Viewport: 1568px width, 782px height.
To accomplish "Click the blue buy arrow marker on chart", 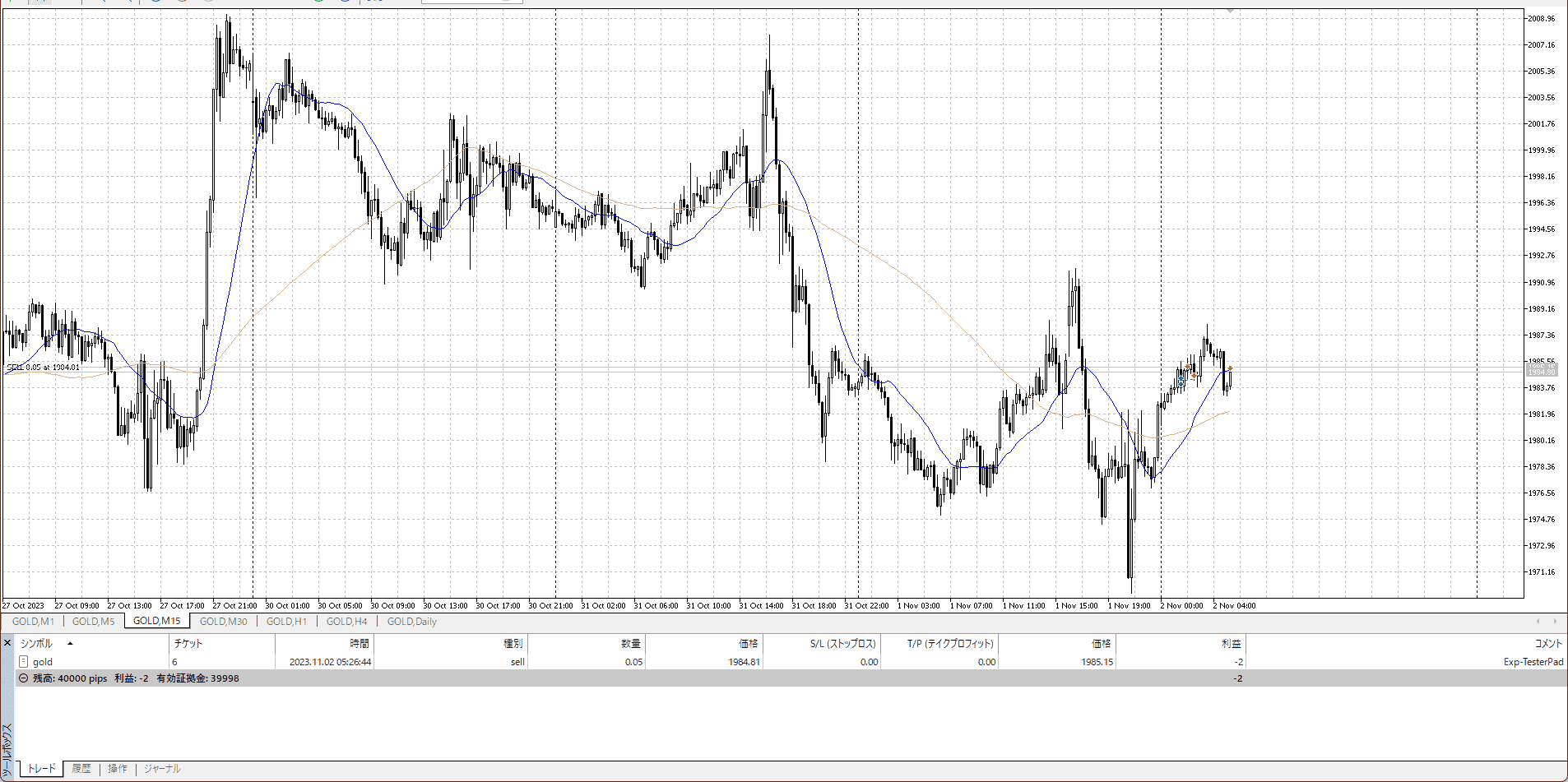I will 1182,380.
